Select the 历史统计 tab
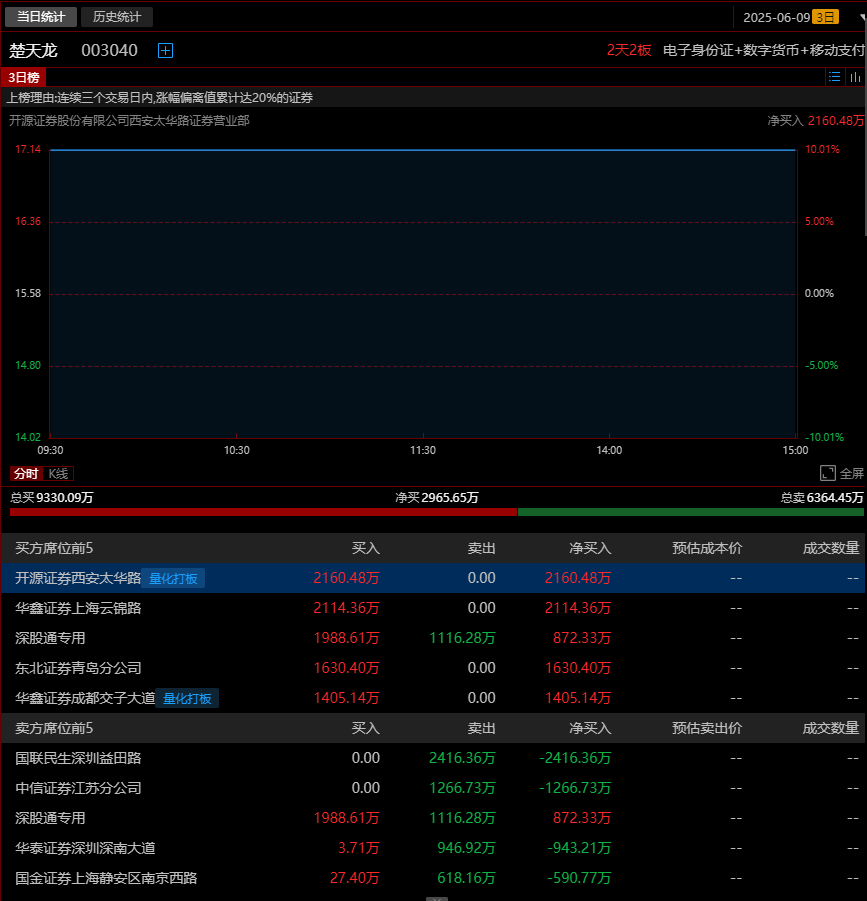Screen dimensions: 867x901 [117, 17]
